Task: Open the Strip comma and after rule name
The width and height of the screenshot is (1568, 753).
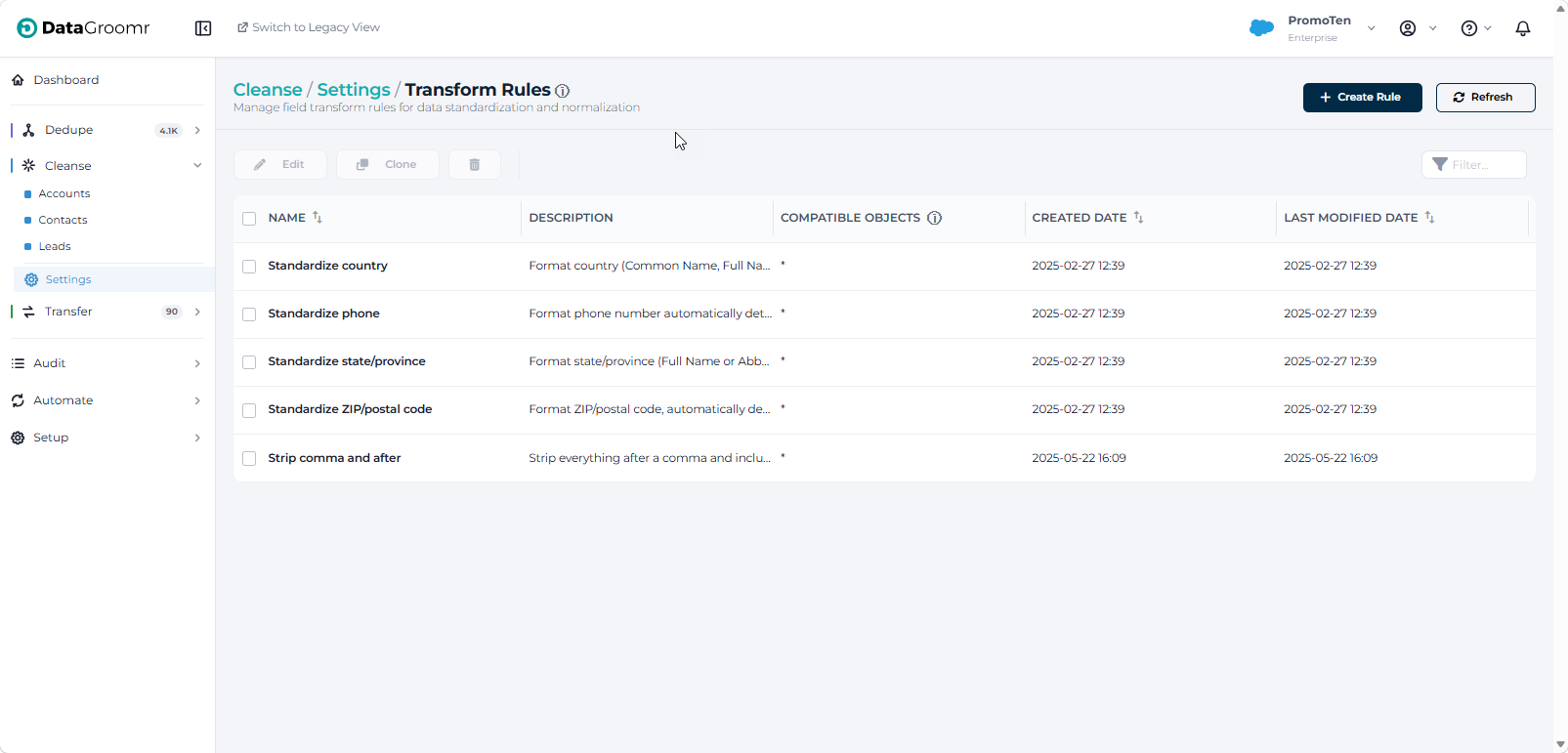Action: [x=335, y=458]
